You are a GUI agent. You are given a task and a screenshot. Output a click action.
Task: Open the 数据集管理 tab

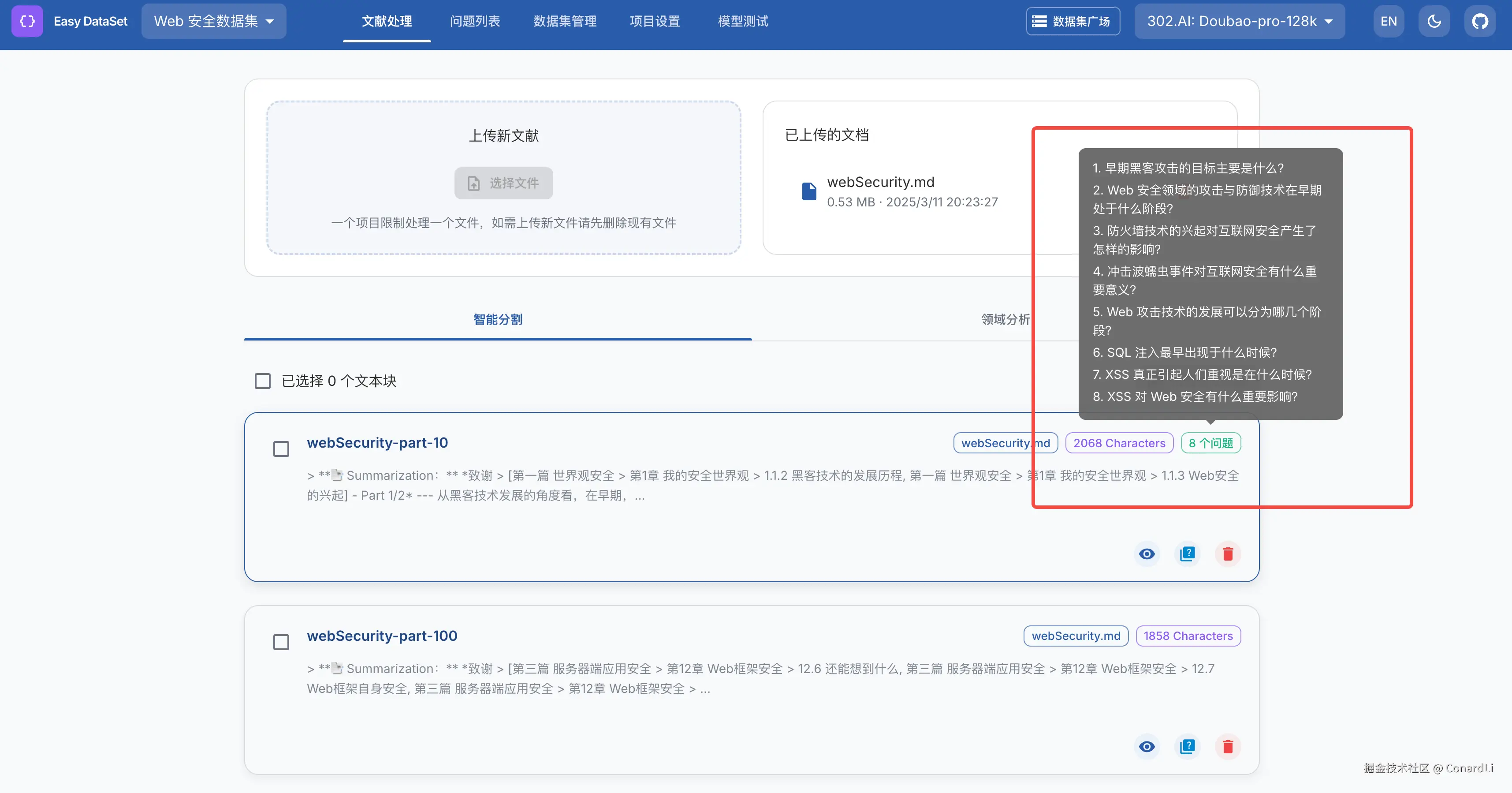(565, 21)
